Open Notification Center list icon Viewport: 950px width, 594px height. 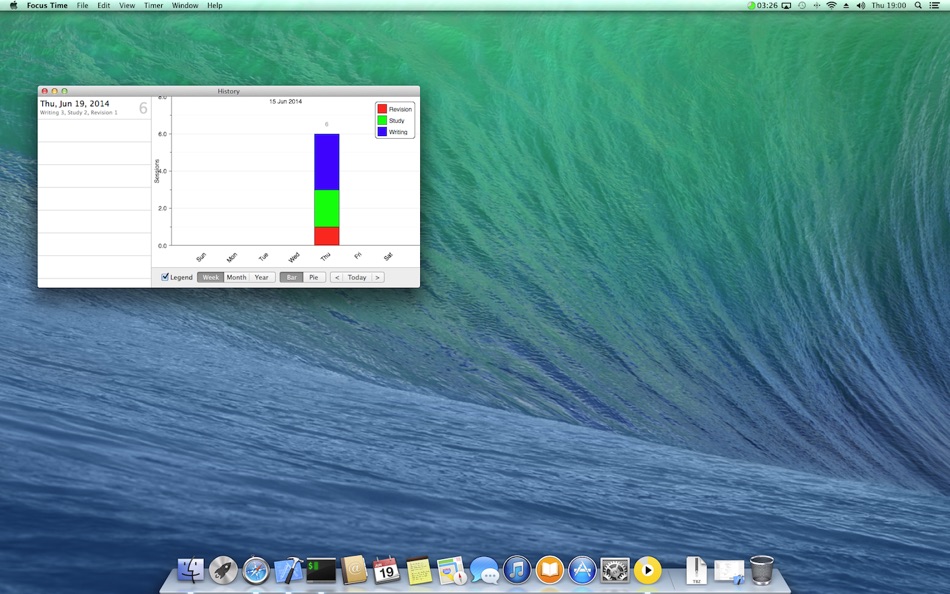(935, 5)
